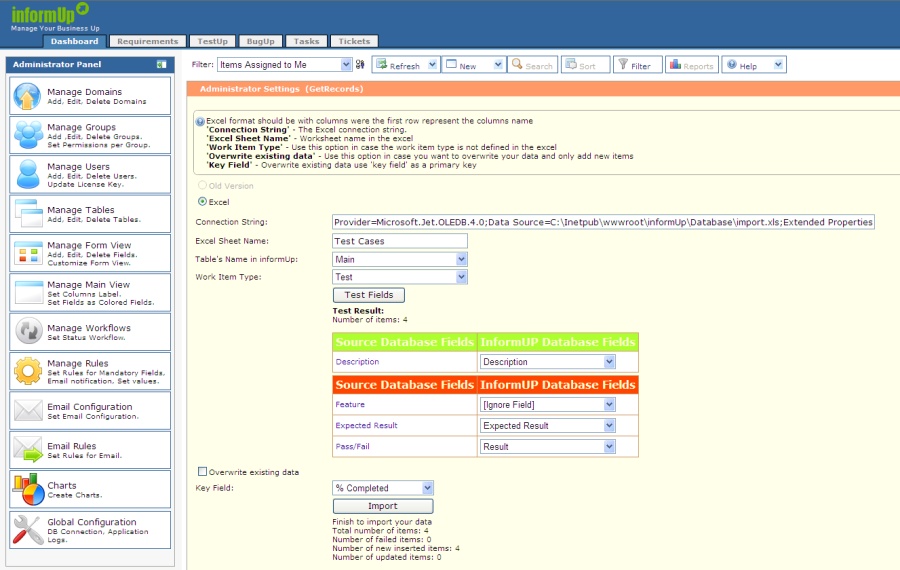Open the Manage Workflows arrows icon
Image resolution: width=900 pixels, height=570 pixels.
coord(29,331)
